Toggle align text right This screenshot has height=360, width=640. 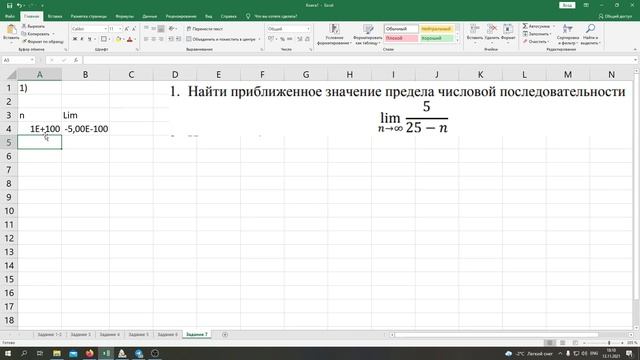(161, 39)
